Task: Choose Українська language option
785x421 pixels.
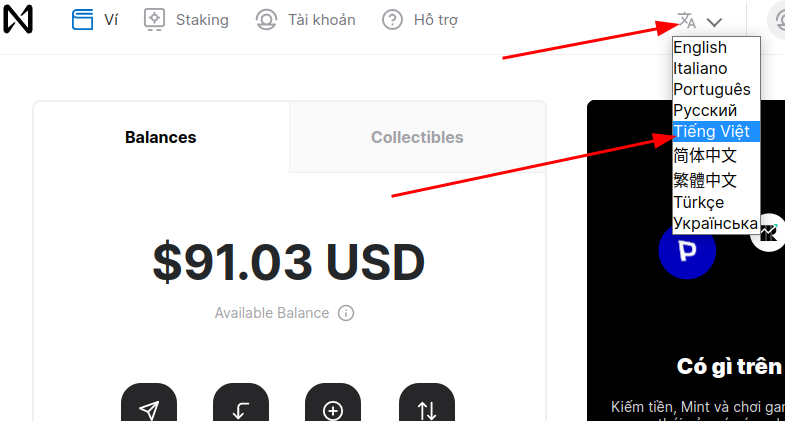Action: 716,223
